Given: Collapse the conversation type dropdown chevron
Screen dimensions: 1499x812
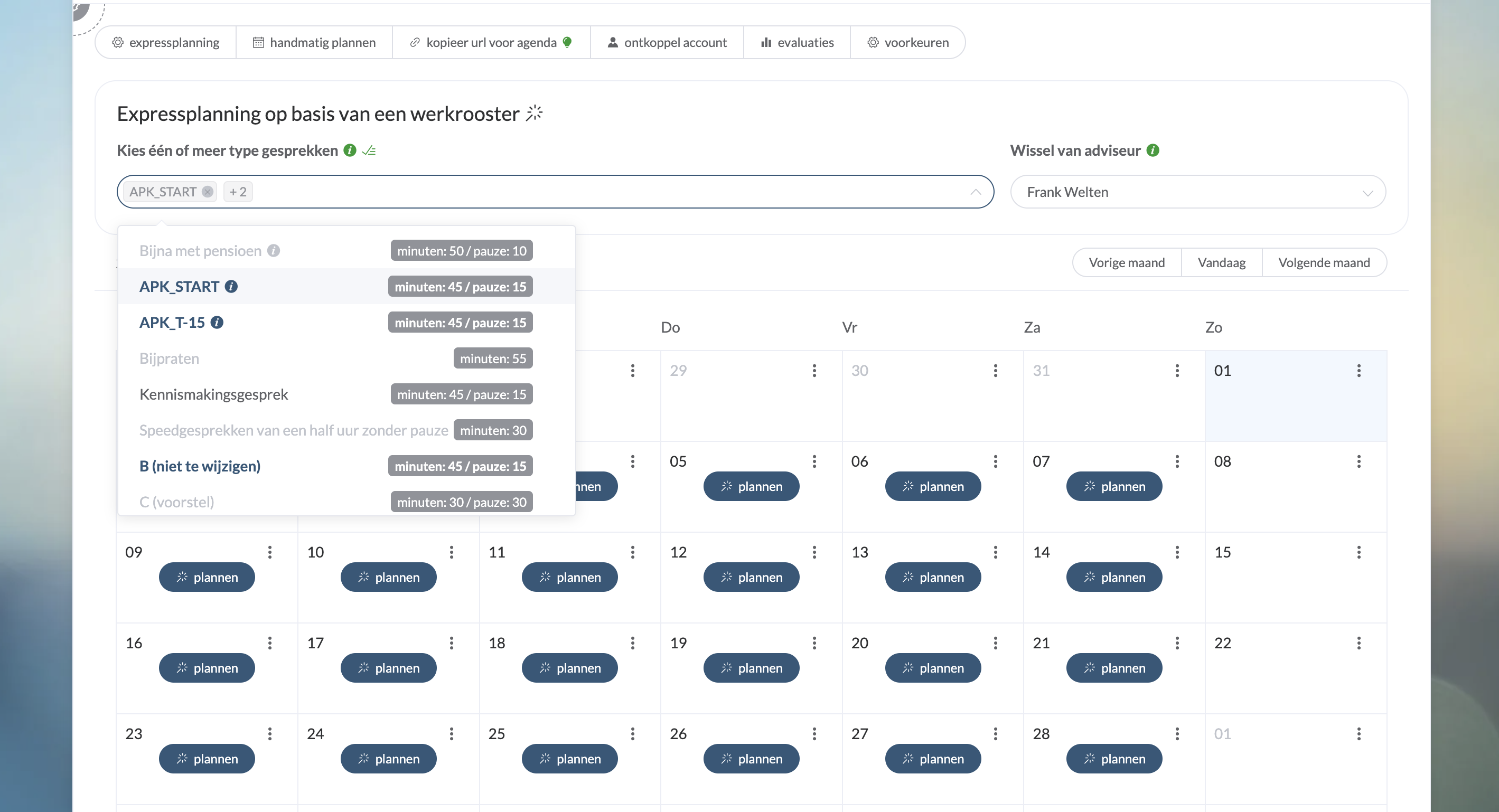Looking at the screenshot, I should 975,192.
